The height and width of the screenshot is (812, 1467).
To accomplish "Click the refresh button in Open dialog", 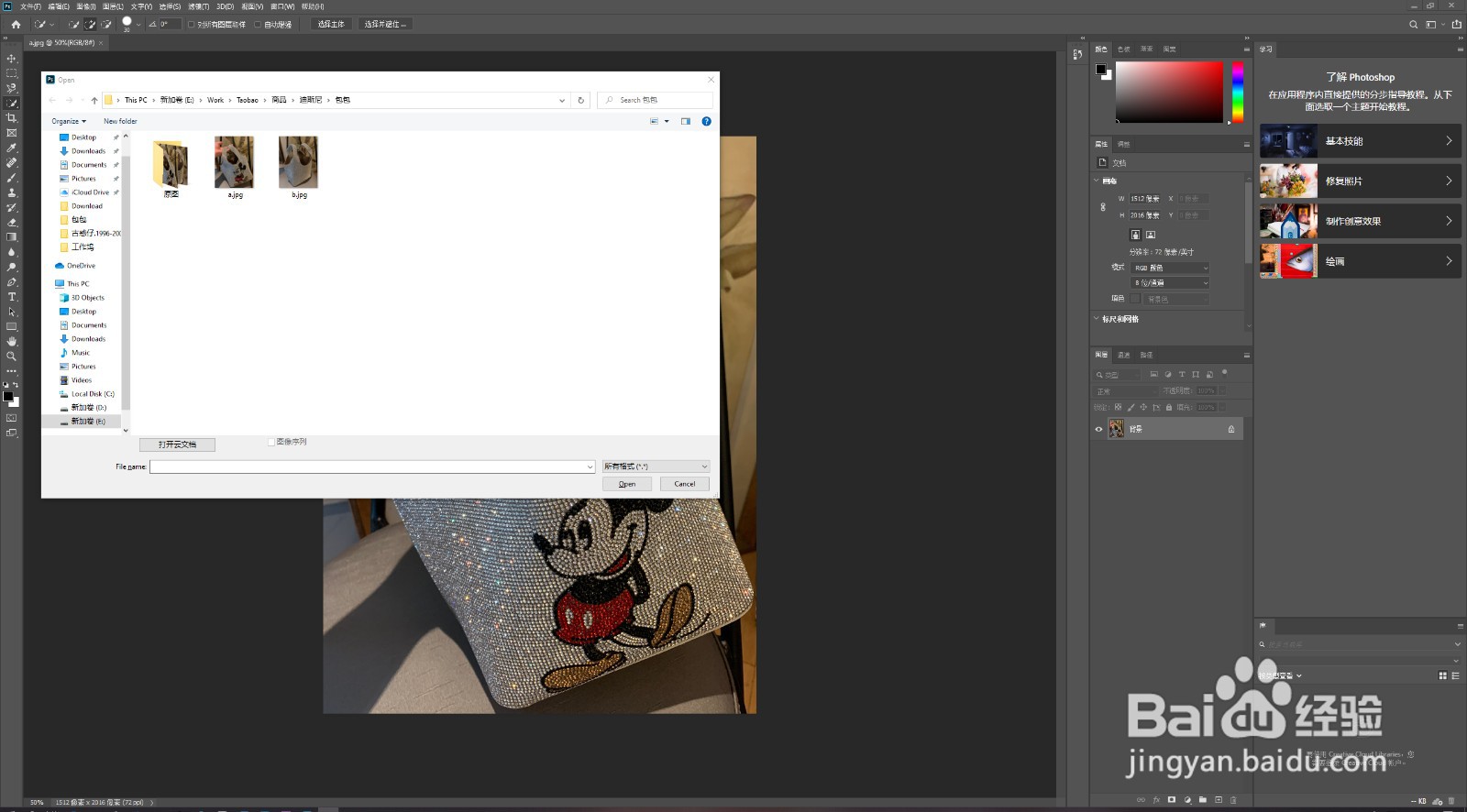I will [580, 100].
